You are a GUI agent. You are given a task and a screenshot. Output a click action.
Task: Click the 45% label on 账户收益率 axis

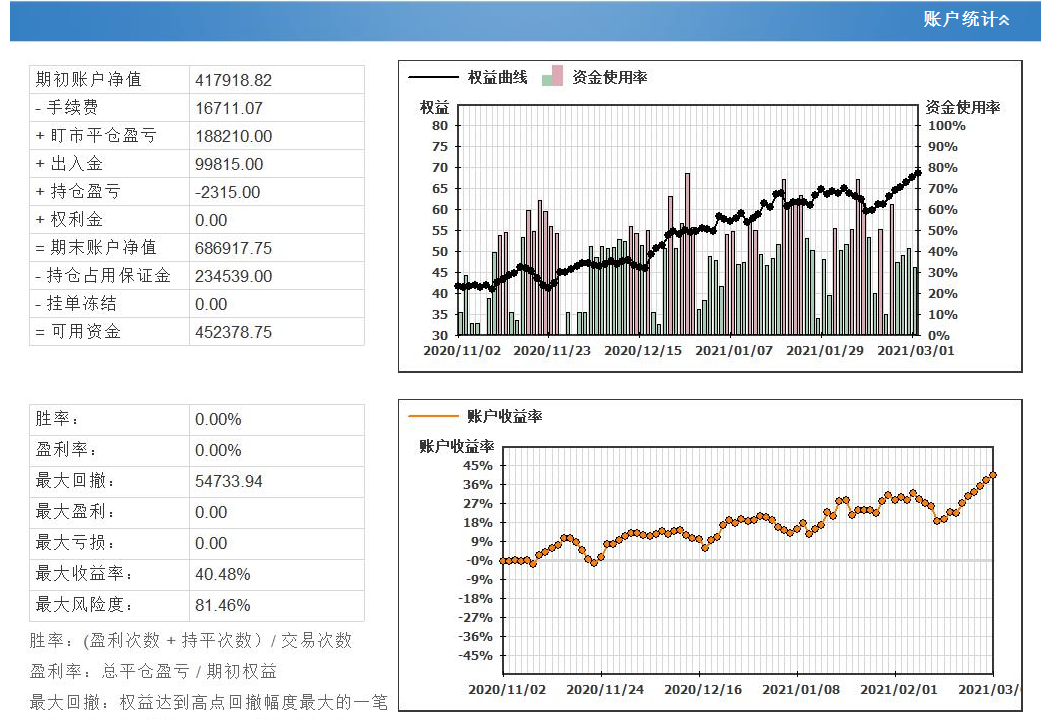click(477, 466)
